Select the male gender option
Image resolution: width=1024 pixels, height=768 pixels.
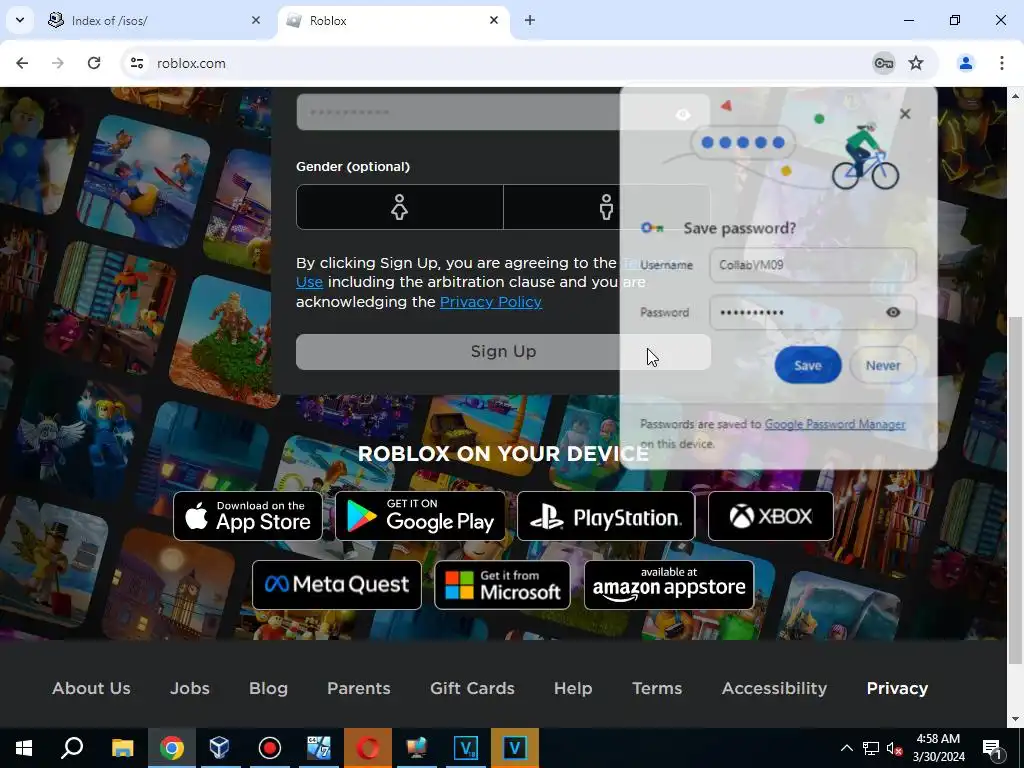pos(607,207)
